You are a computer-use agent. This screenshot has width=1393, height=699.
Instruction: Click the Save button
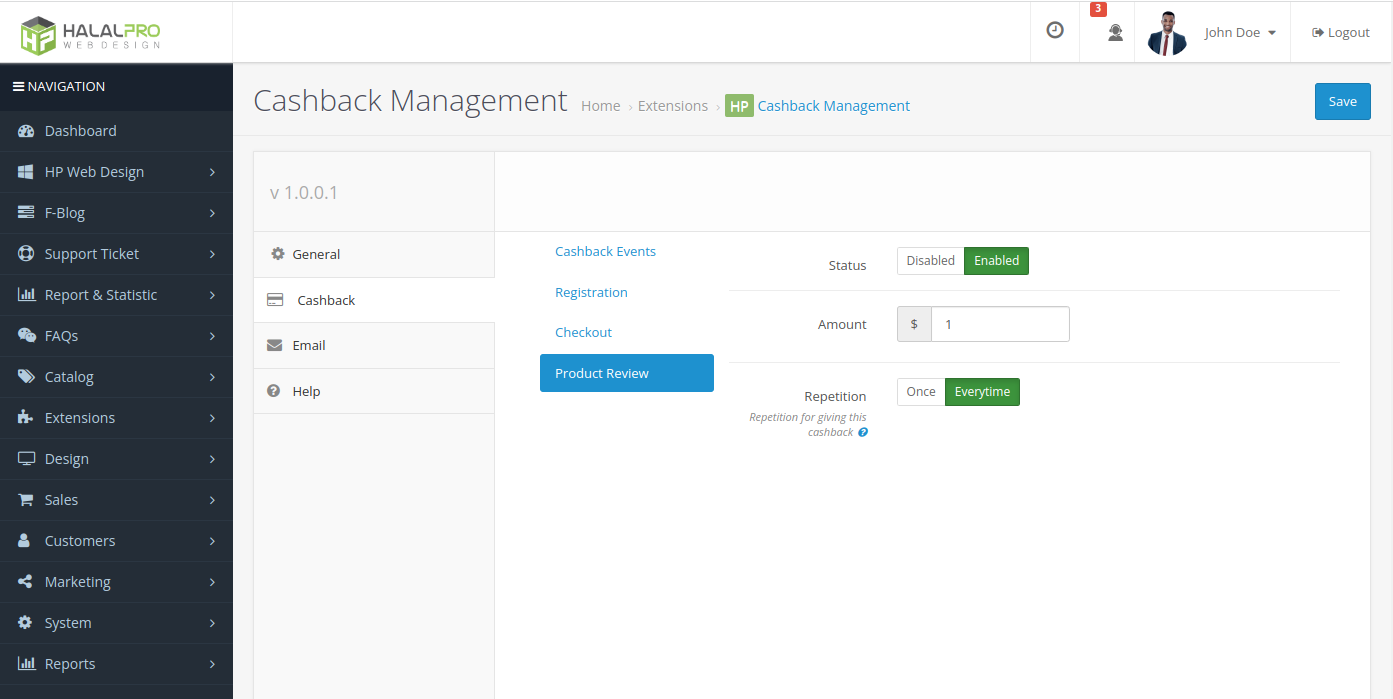point(1342,101)
